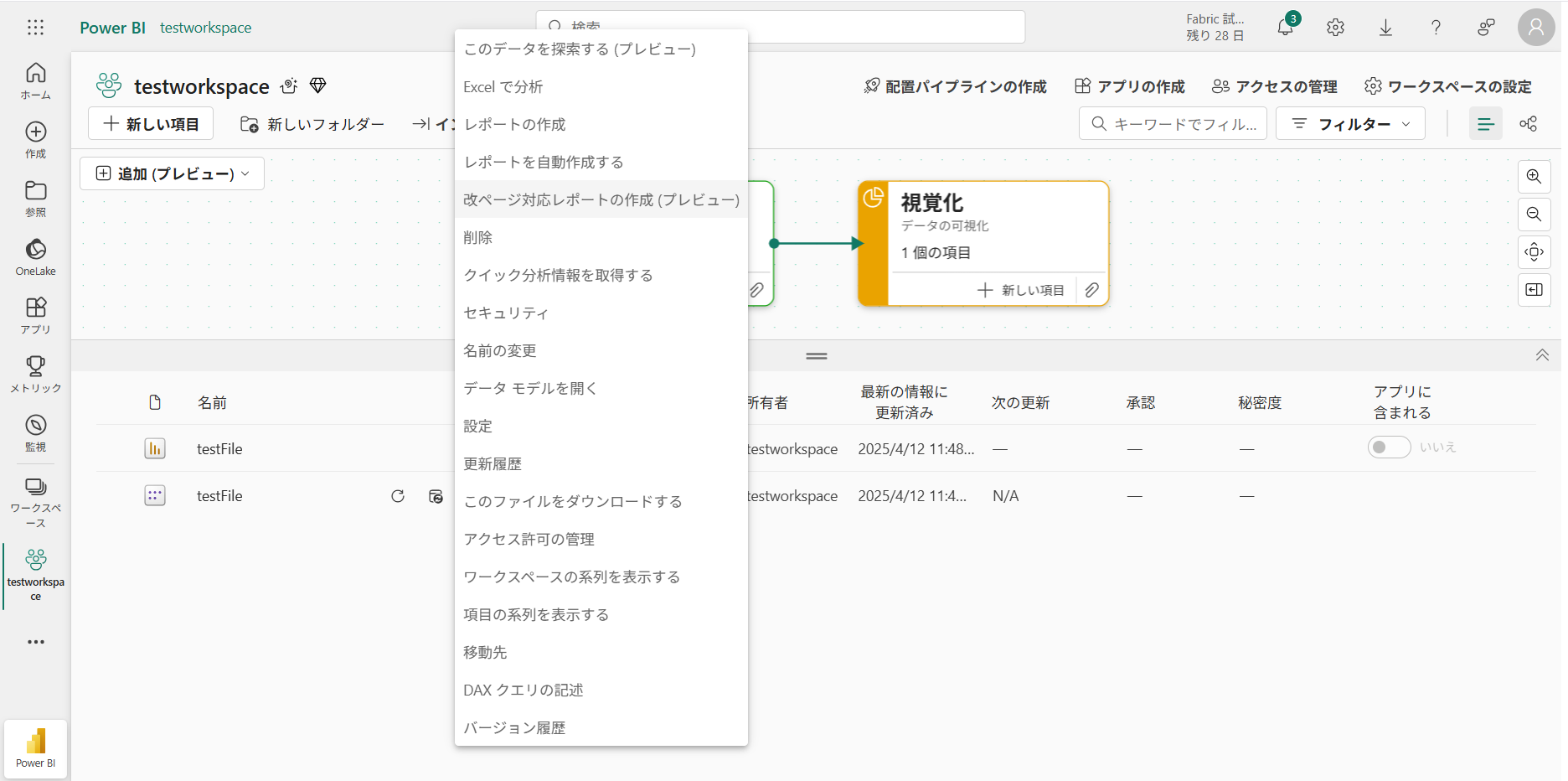The image size is (1568, 781).
Task: Switch to lineage view icon
Action: pos(1529,124)
